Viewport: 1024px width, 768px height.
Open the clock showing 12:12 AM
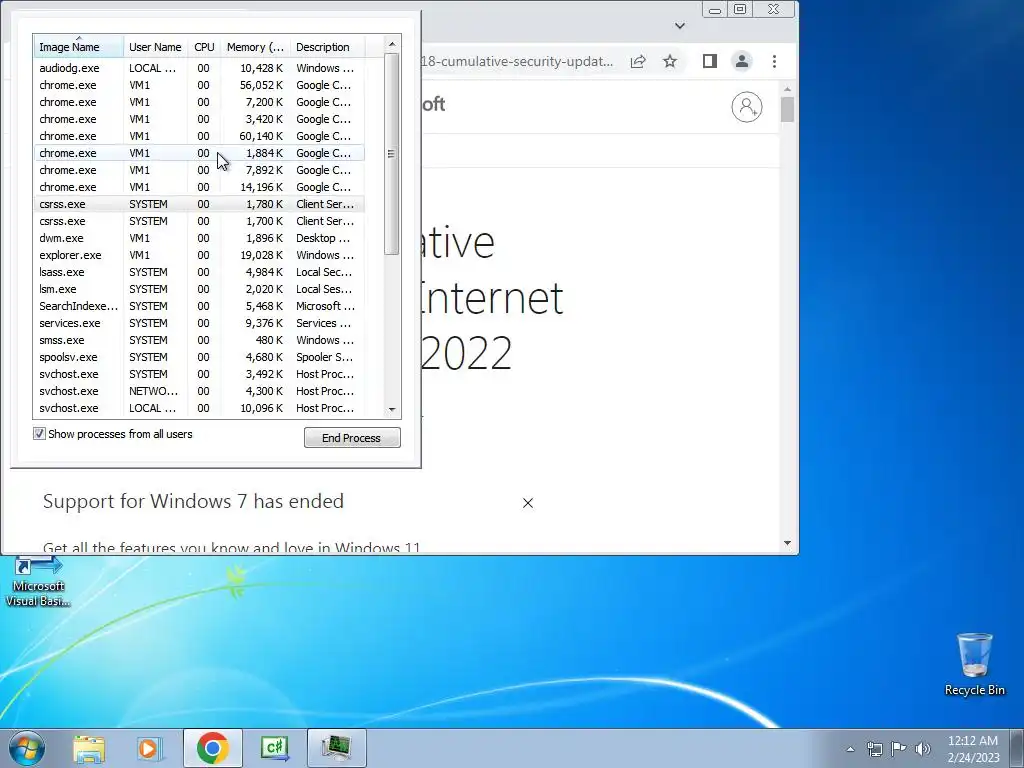point(972,741)
